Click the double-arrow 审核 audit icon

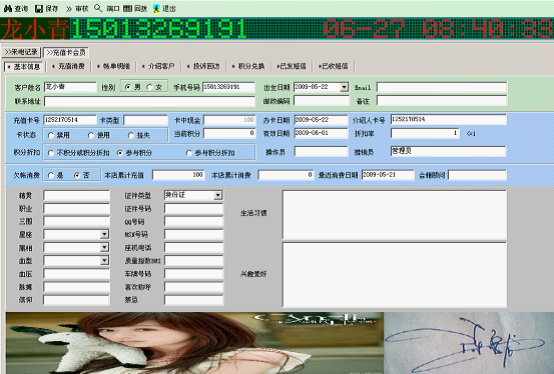click(x=69, y=9)
